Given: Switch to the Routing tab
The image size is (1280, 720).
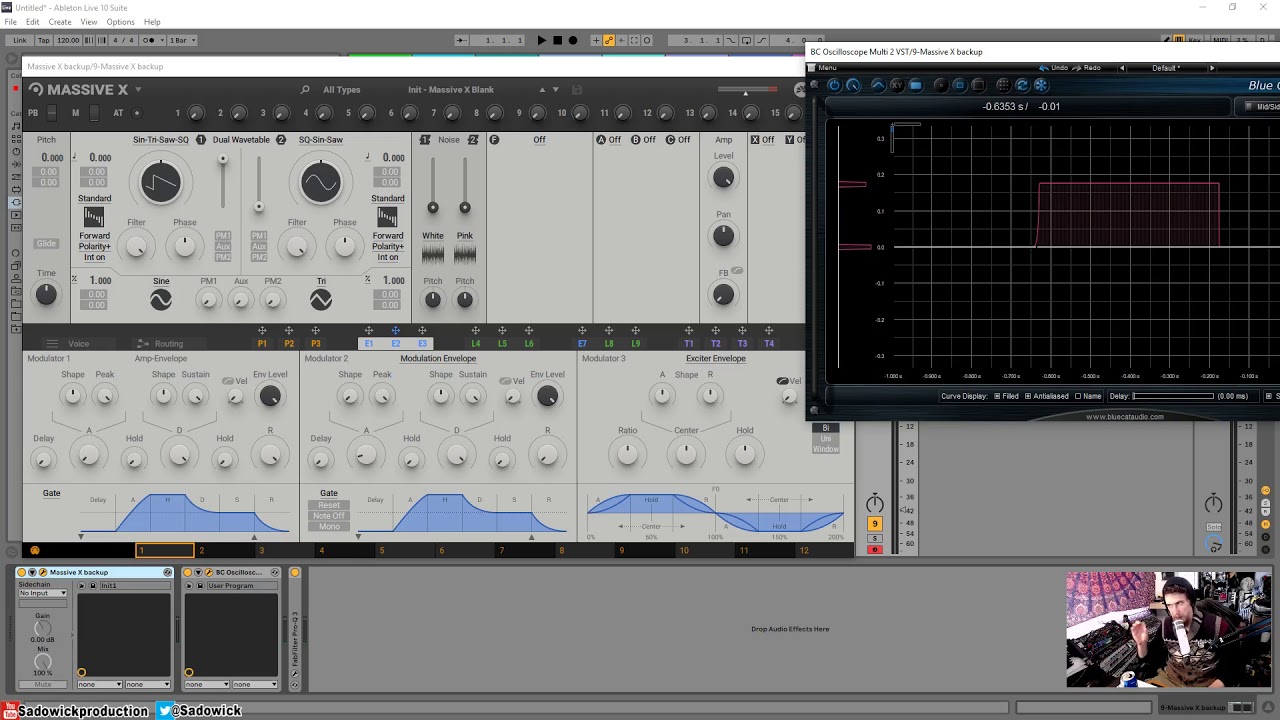Looking at the screenshot, I should click(x=168, y=344).
